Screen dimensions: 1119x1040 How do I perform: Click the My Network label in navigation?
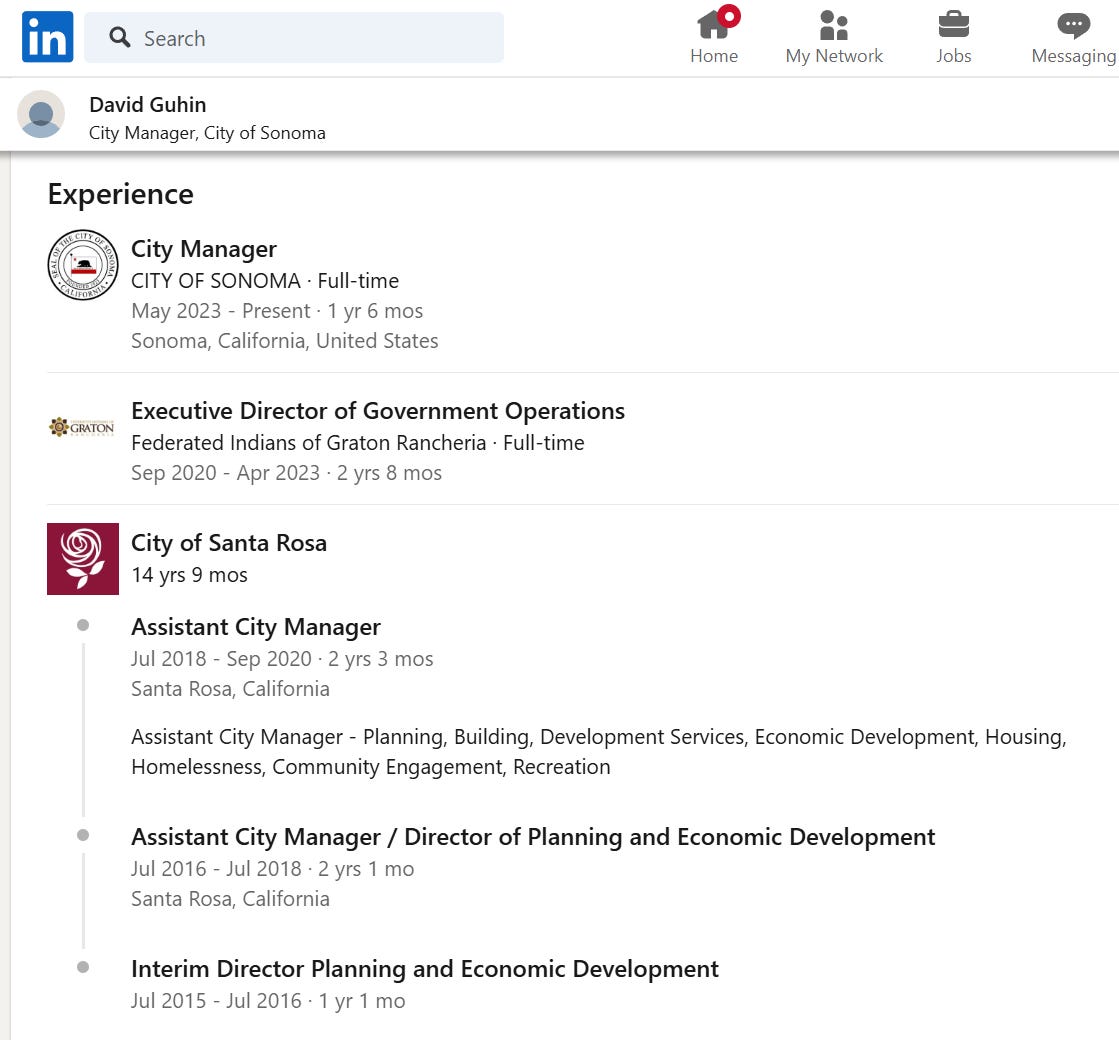click(x=834, y=56)
